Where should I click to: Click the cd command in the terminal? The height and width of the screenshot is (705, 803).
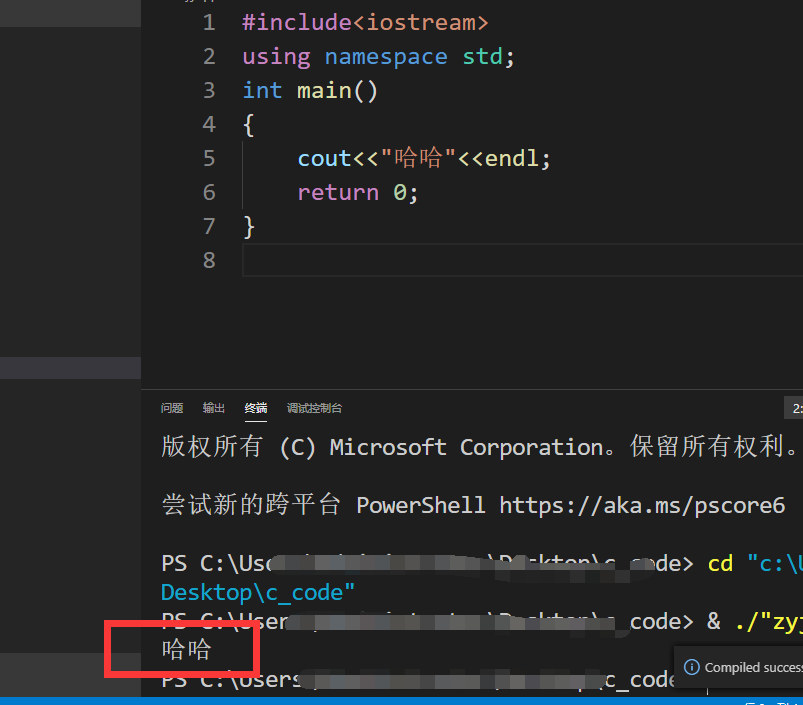(720, 563)
